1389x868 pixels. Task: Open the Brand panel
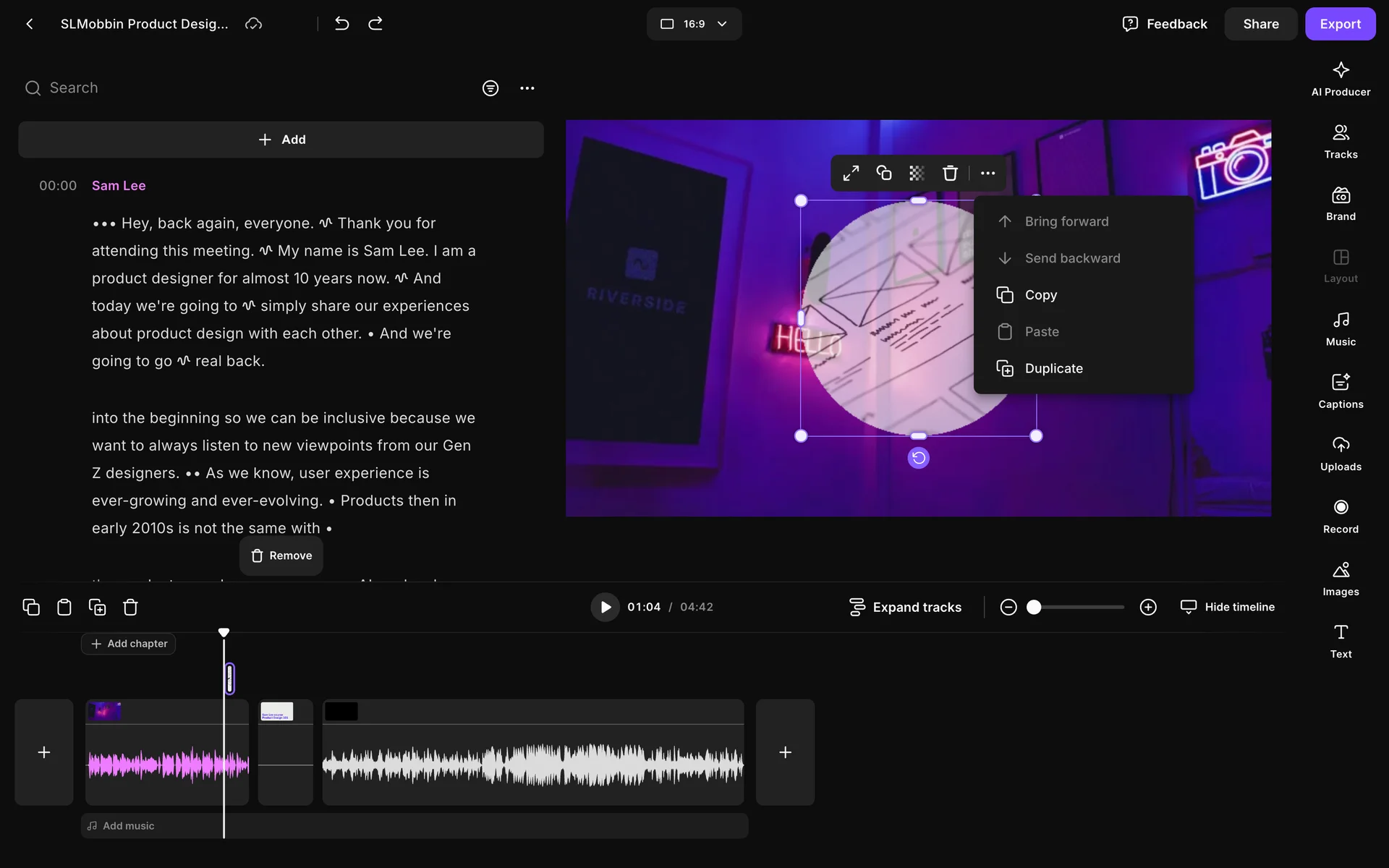(x=1340, y=203)
